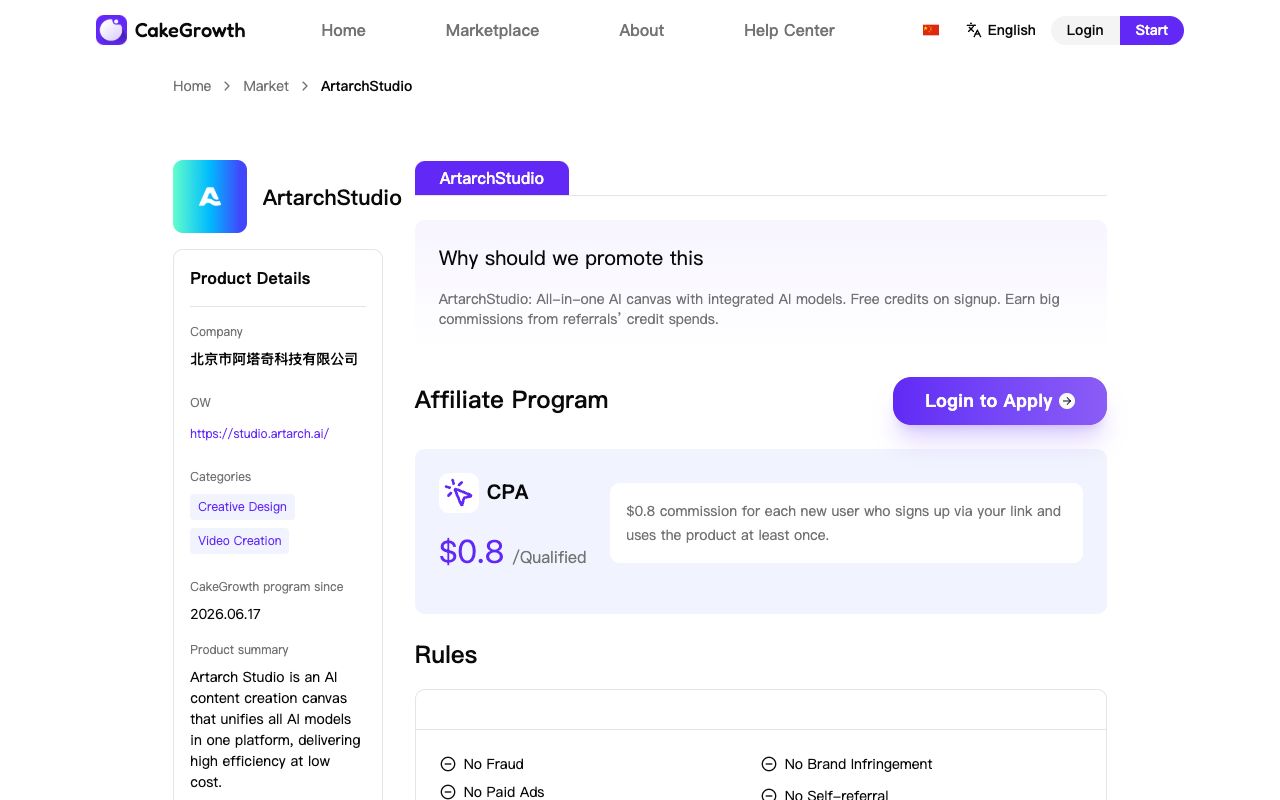
Task: Click the Login button
Action: (x=1085, y=30)
